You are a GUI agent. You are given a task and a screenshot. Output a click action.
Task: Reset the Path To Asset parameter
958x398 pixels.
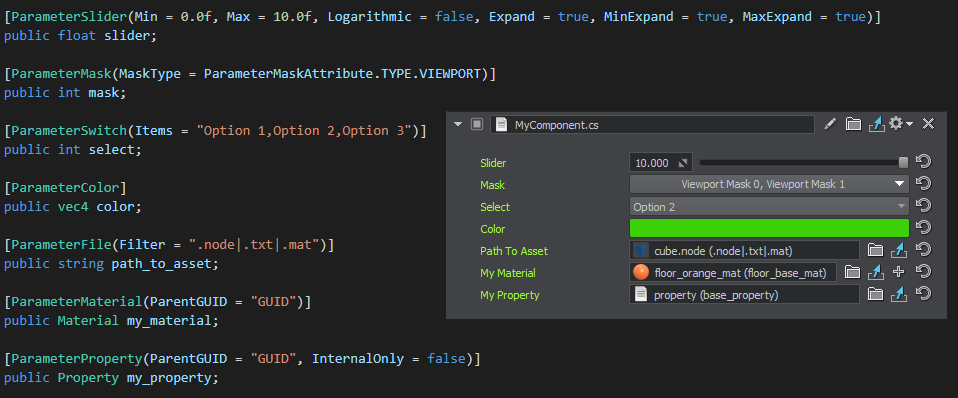click(923, 249)
